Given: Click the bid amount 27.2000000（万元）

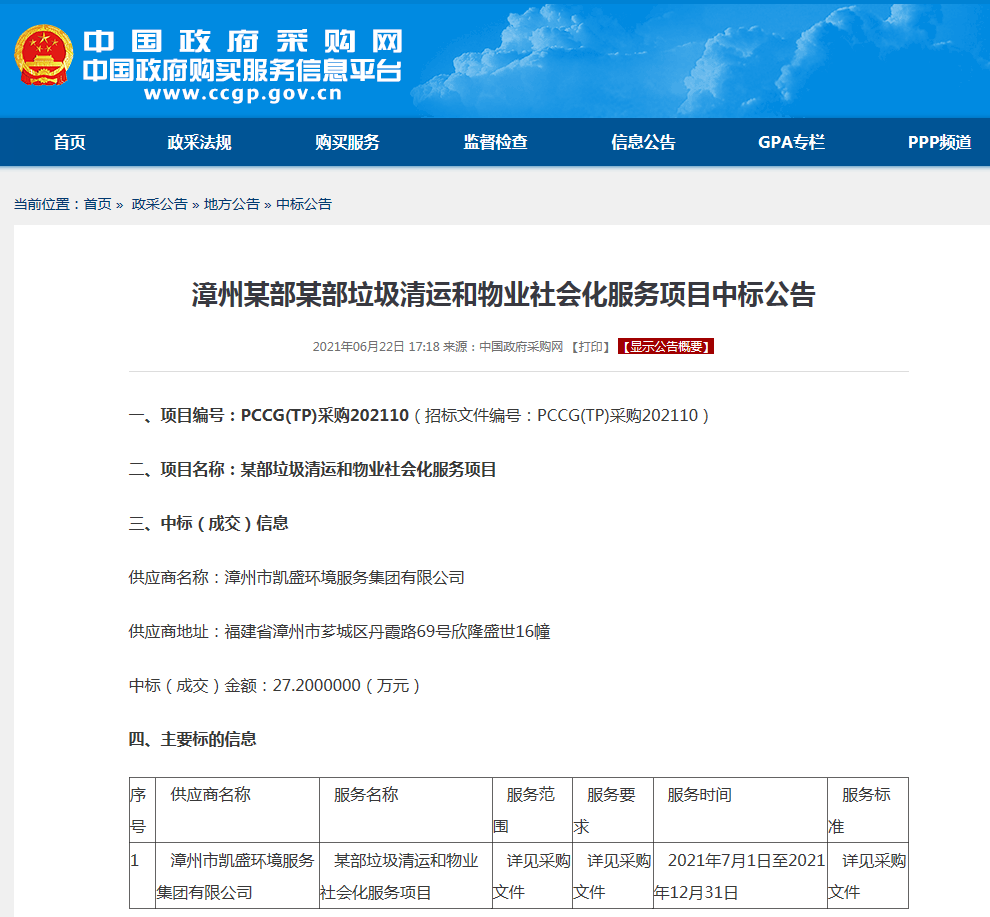Looking at the screenshot, I should [x=347, y=685].
